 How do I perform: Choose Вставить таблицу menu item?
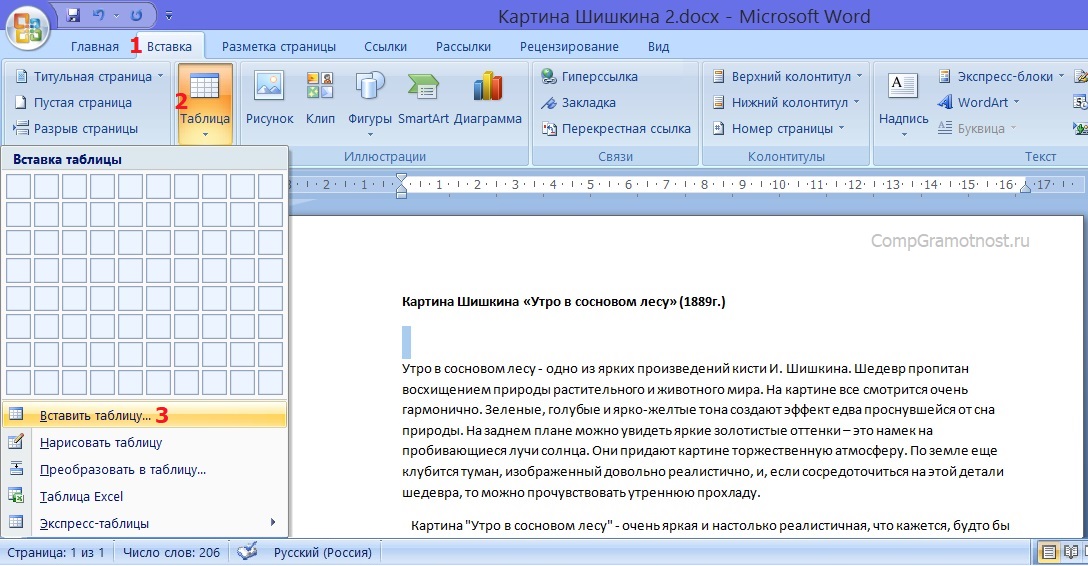coord(96,415)
